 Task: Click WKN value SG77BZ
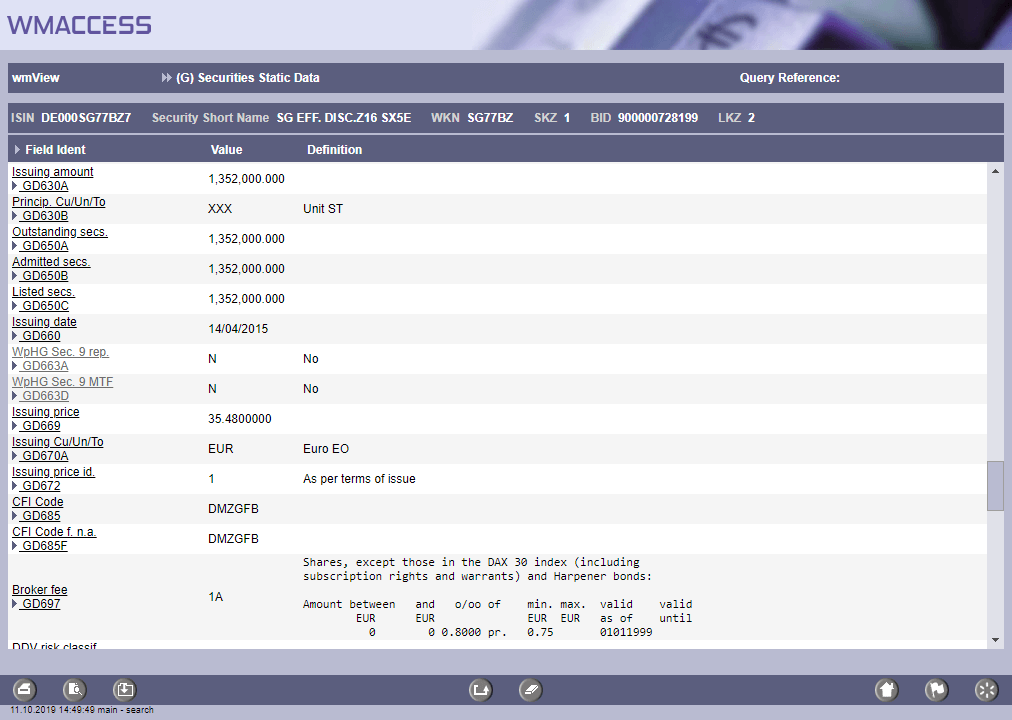click(490, 117)
